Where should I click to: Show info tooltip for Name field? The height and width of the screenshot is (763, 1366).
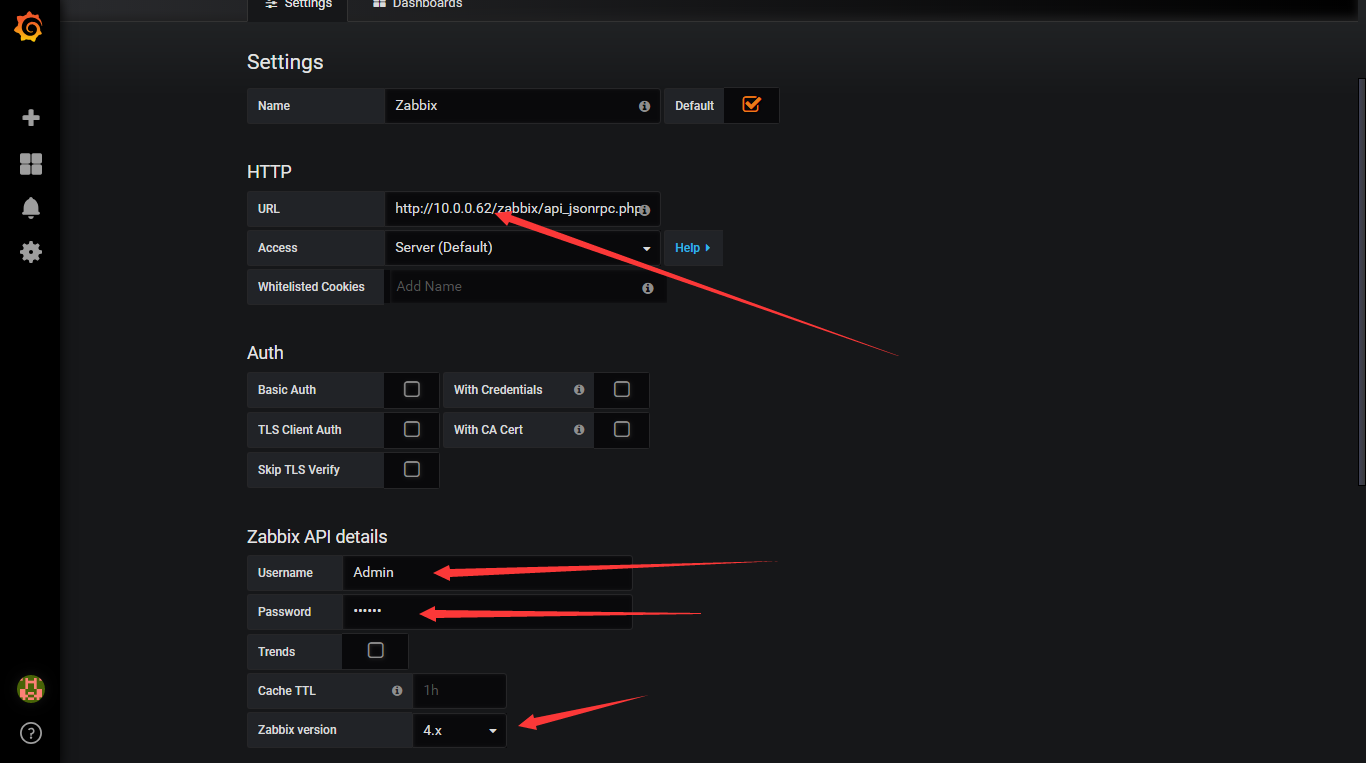point(644,106)
